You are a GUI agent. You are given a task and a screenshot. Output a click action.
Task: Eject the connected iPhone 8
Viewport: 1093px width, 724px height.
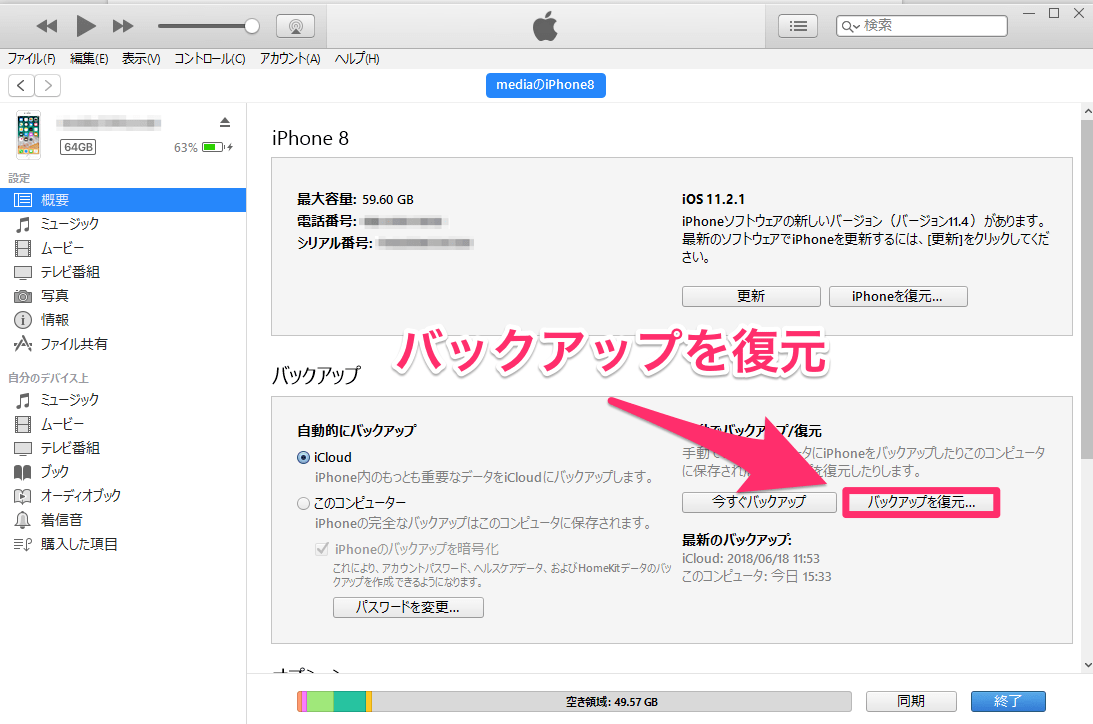(226, 121)
